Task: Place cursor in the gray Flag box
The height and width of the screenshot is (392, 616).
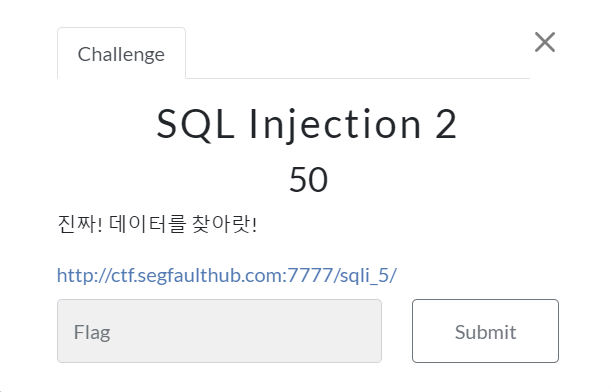Action: tap(219, 331)
